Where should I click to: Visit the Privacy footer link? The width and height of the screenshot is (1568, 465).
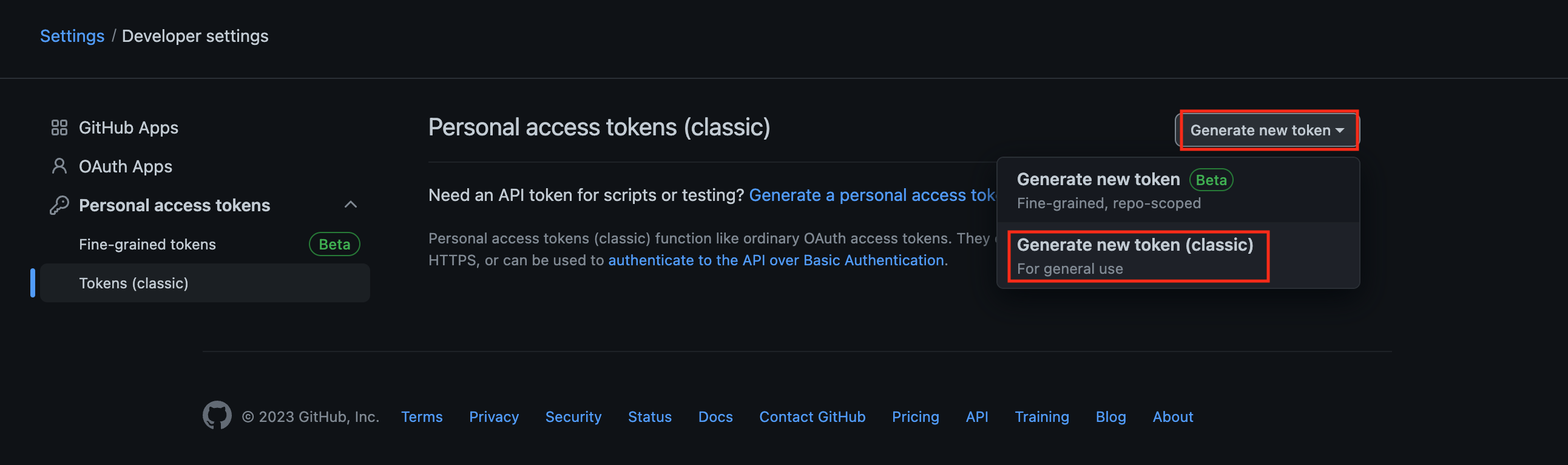[x=494, y=417]
